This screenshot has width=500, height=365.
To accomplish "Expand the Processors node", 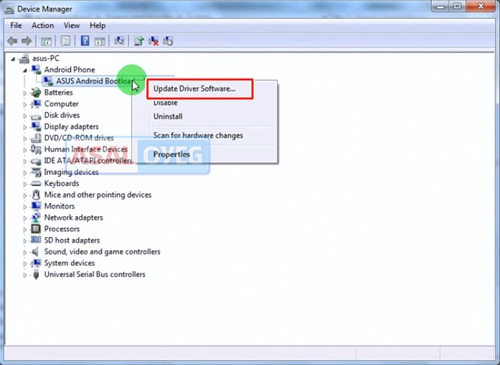I will click(x=25, y=229).
